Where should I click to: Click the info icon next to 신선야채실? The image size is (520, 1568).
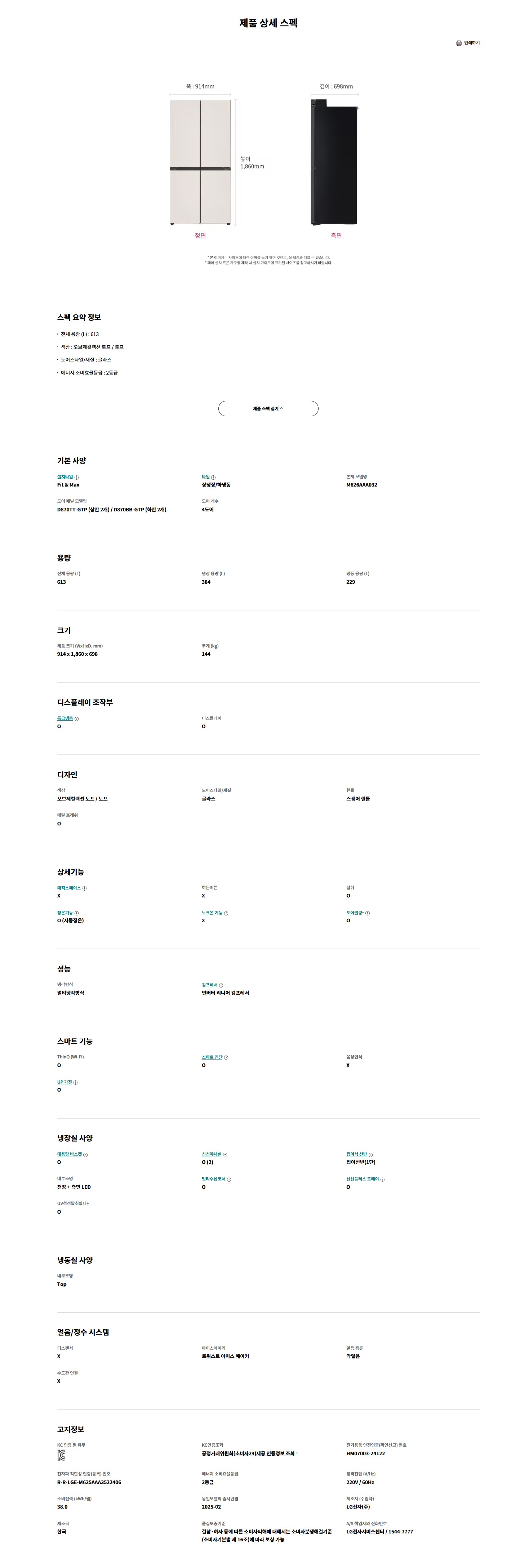point(225,1155)
